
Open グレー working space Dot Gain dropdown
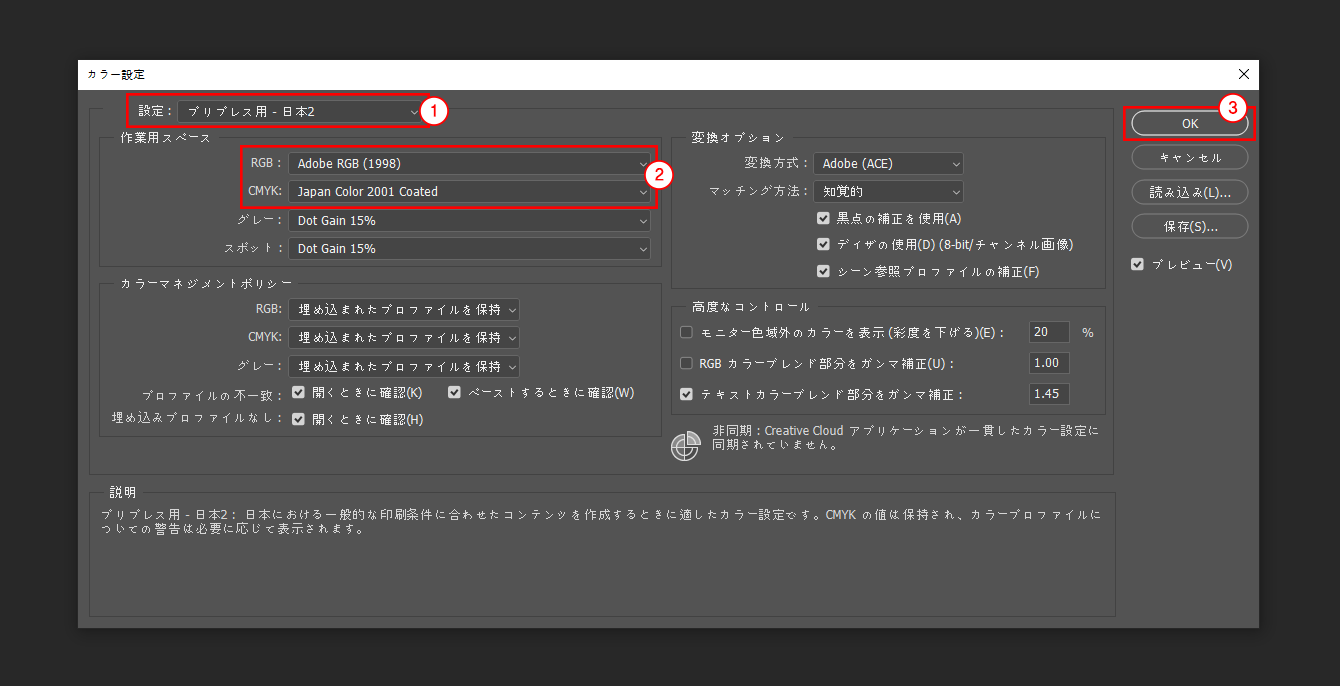(x=469, y=220)
